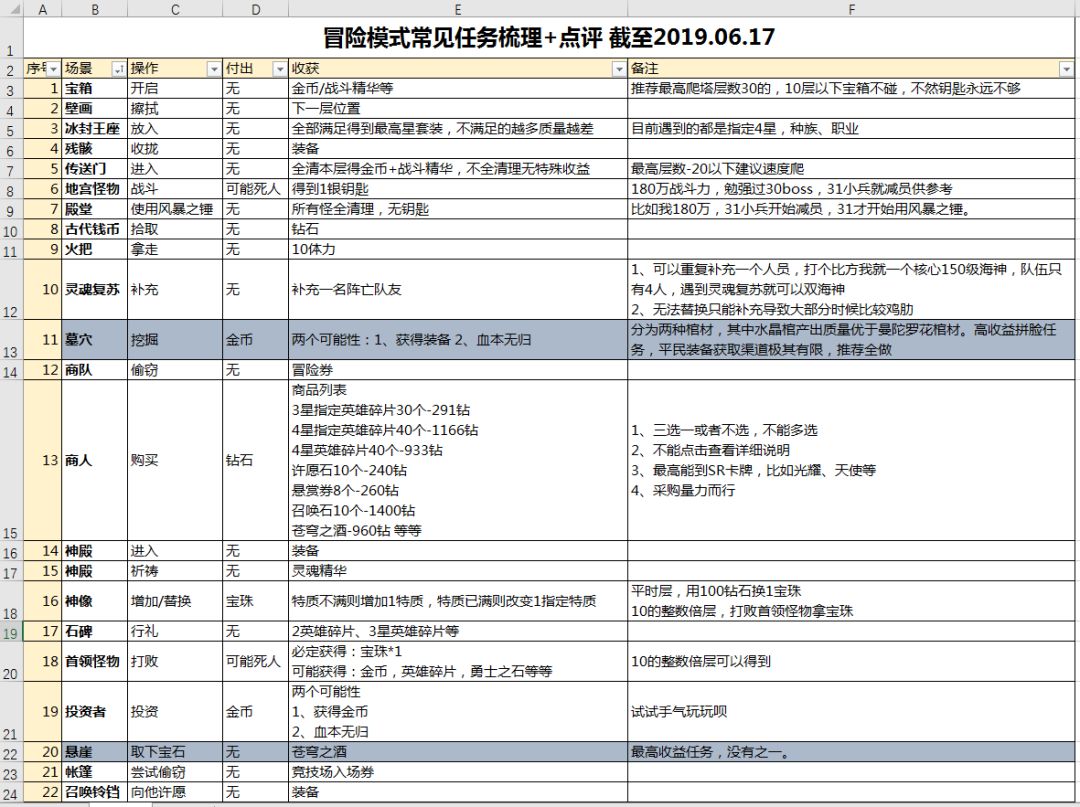Select the 使用风暴之锤 operation cell

click(175, 209)
